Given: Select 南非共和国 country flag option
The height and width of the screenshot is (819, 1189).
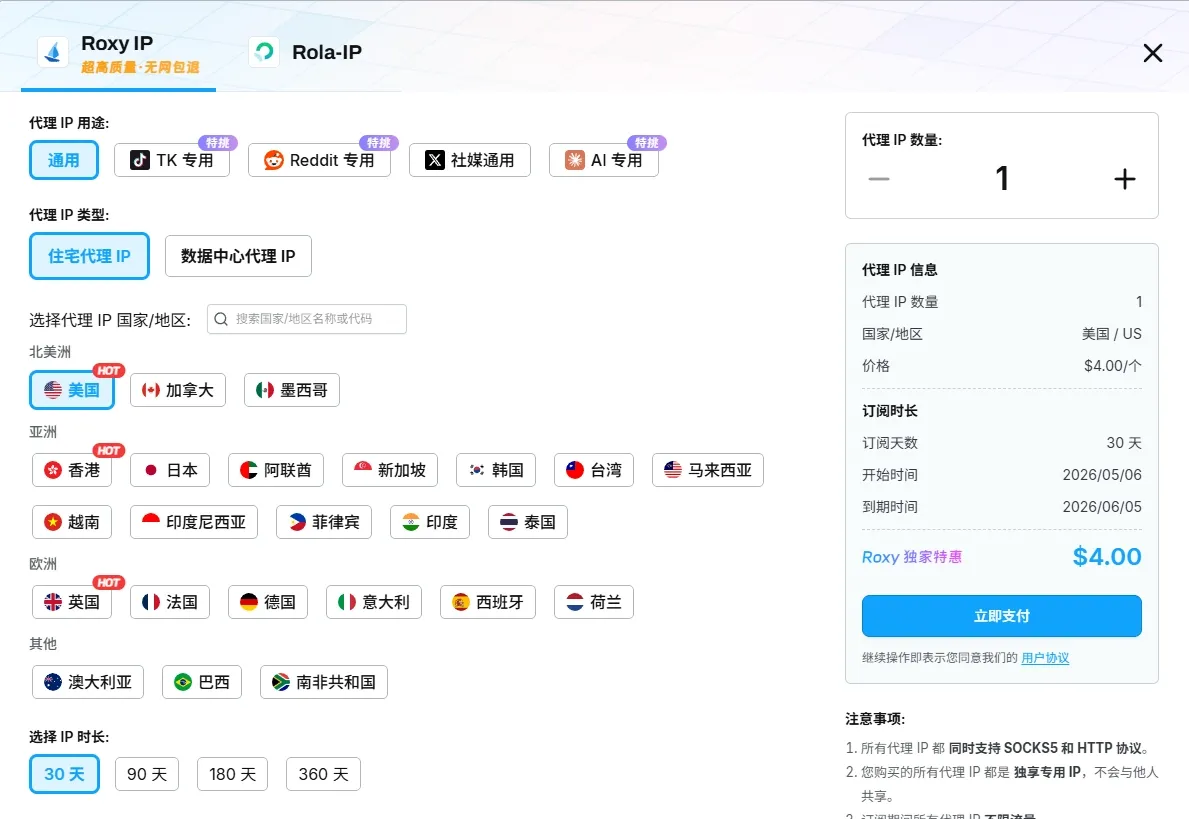Looking at the screenshot, I should tap(324, 682).
